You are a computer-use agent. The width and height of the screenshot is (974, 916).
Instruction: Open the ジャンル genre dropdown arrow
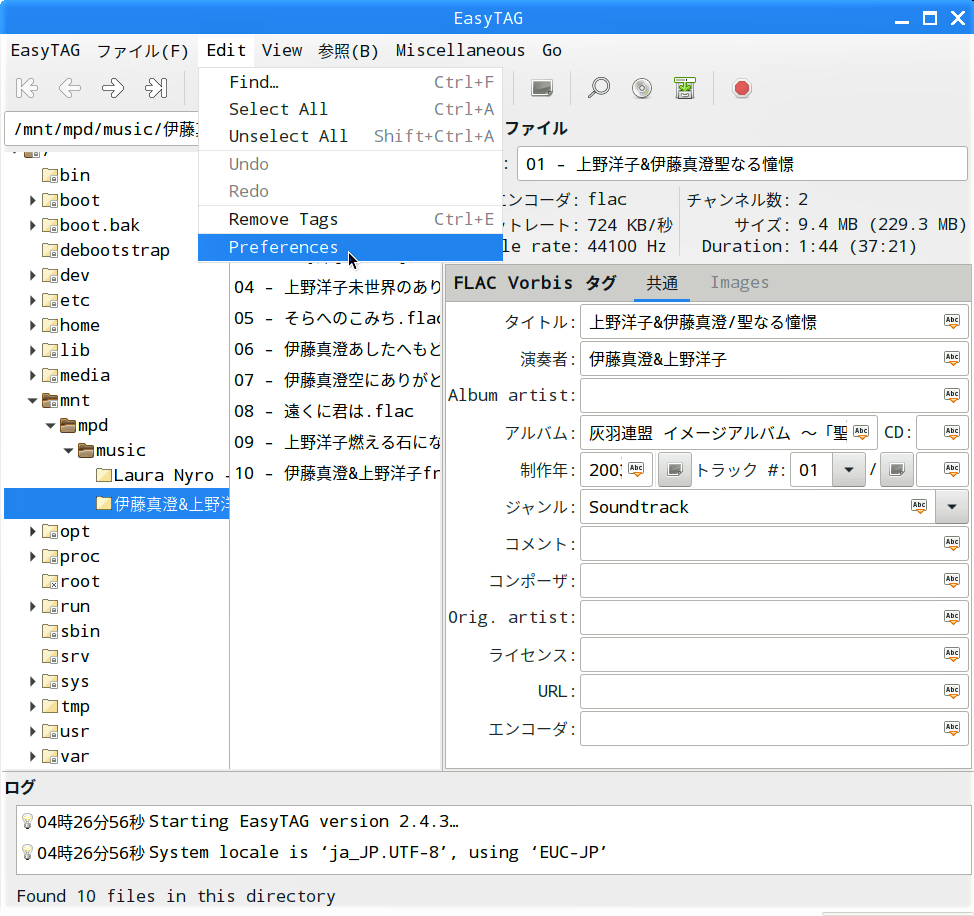point(952,507)
